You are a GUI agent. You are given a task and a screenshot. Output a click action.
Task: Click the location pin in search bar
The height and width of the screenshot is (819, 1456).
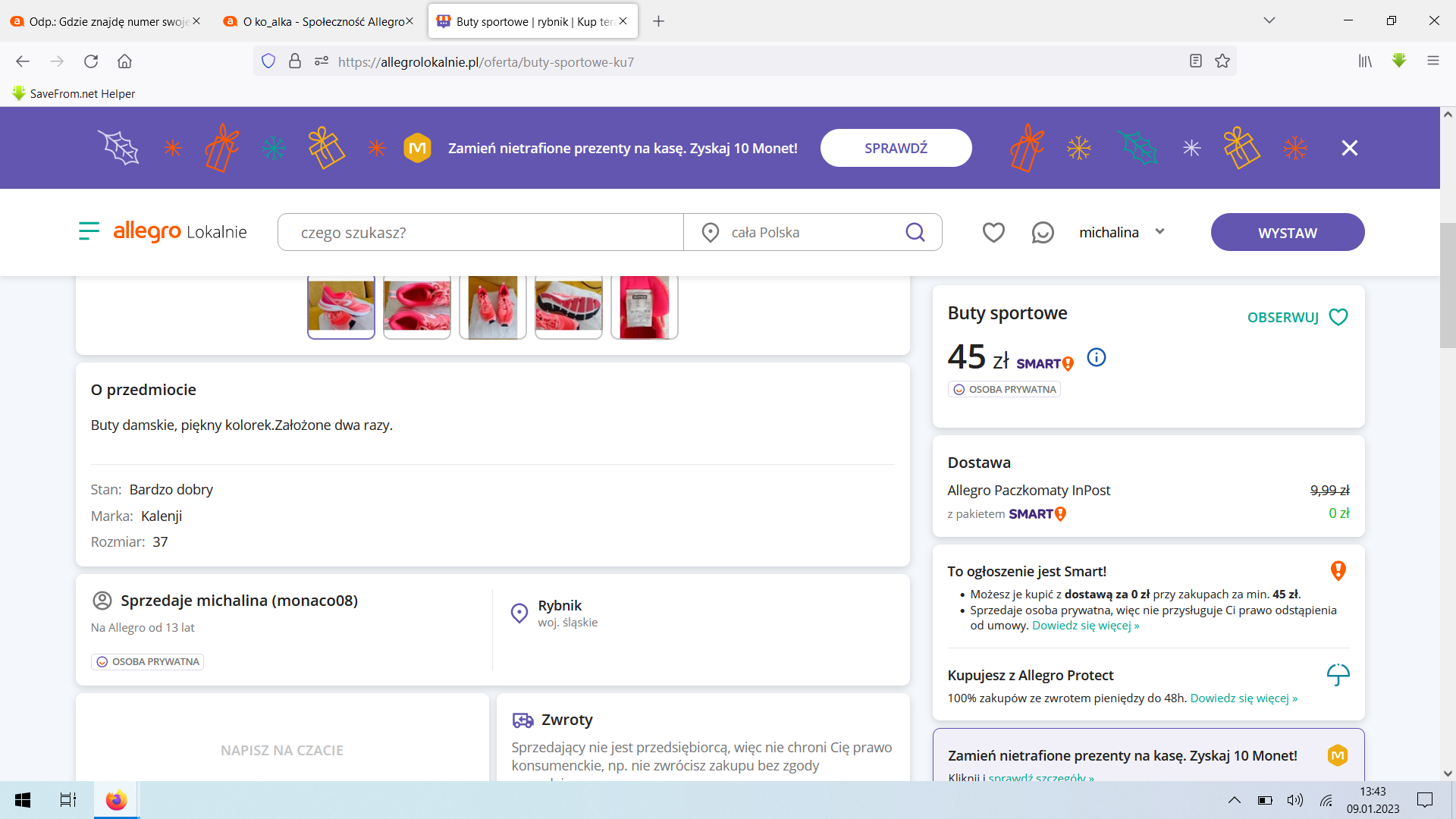710,232
